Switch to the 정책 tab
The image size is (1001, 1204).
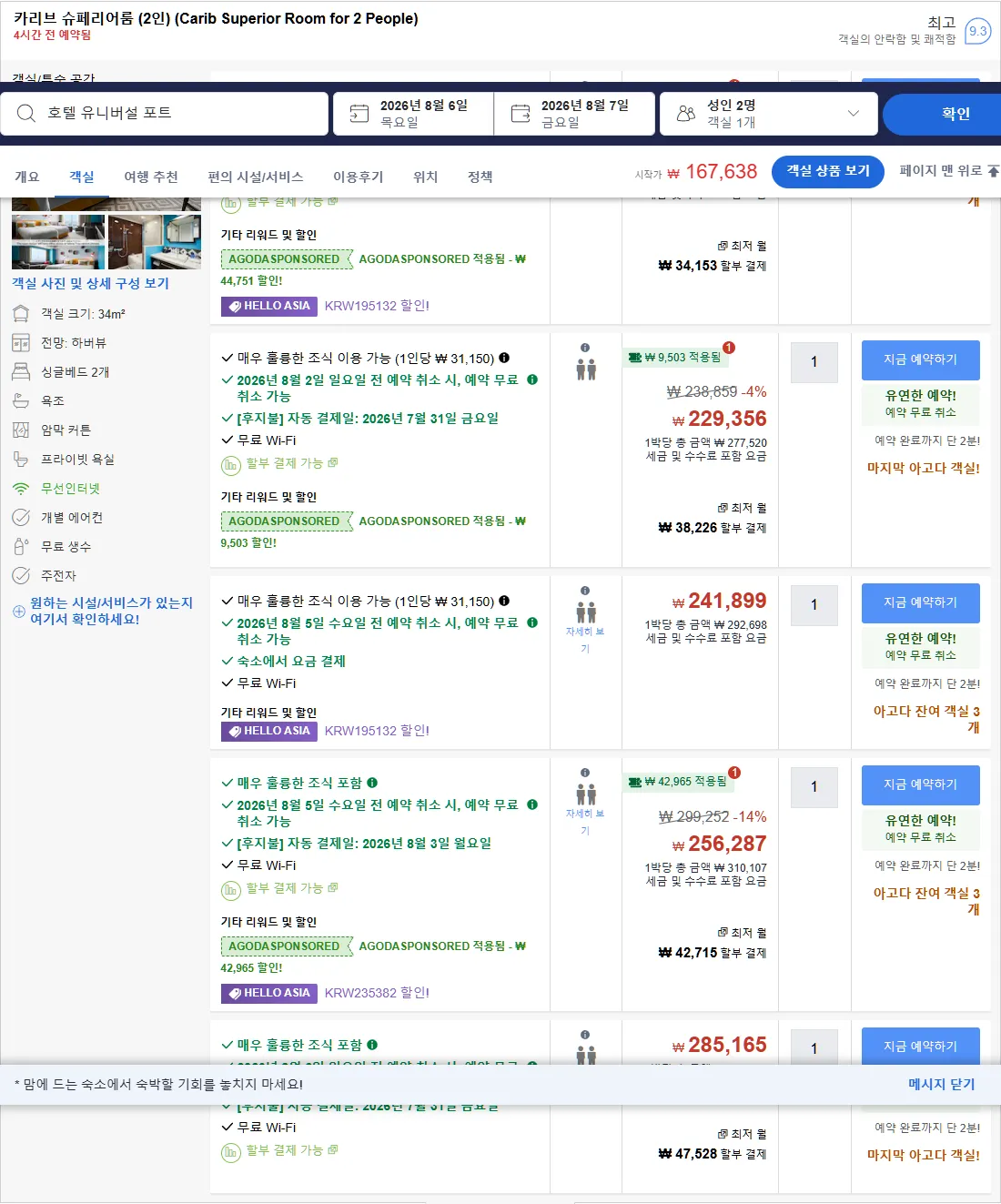(480, 177)
